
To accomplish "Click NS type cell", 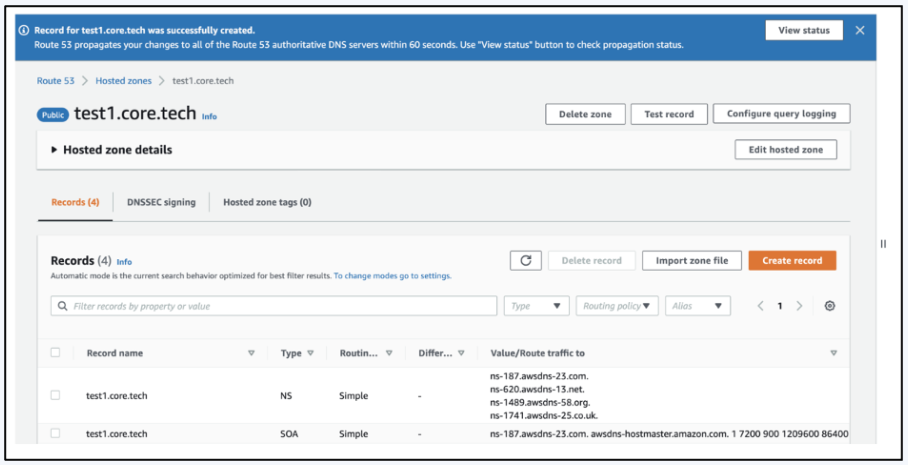I will coord(286,396).
